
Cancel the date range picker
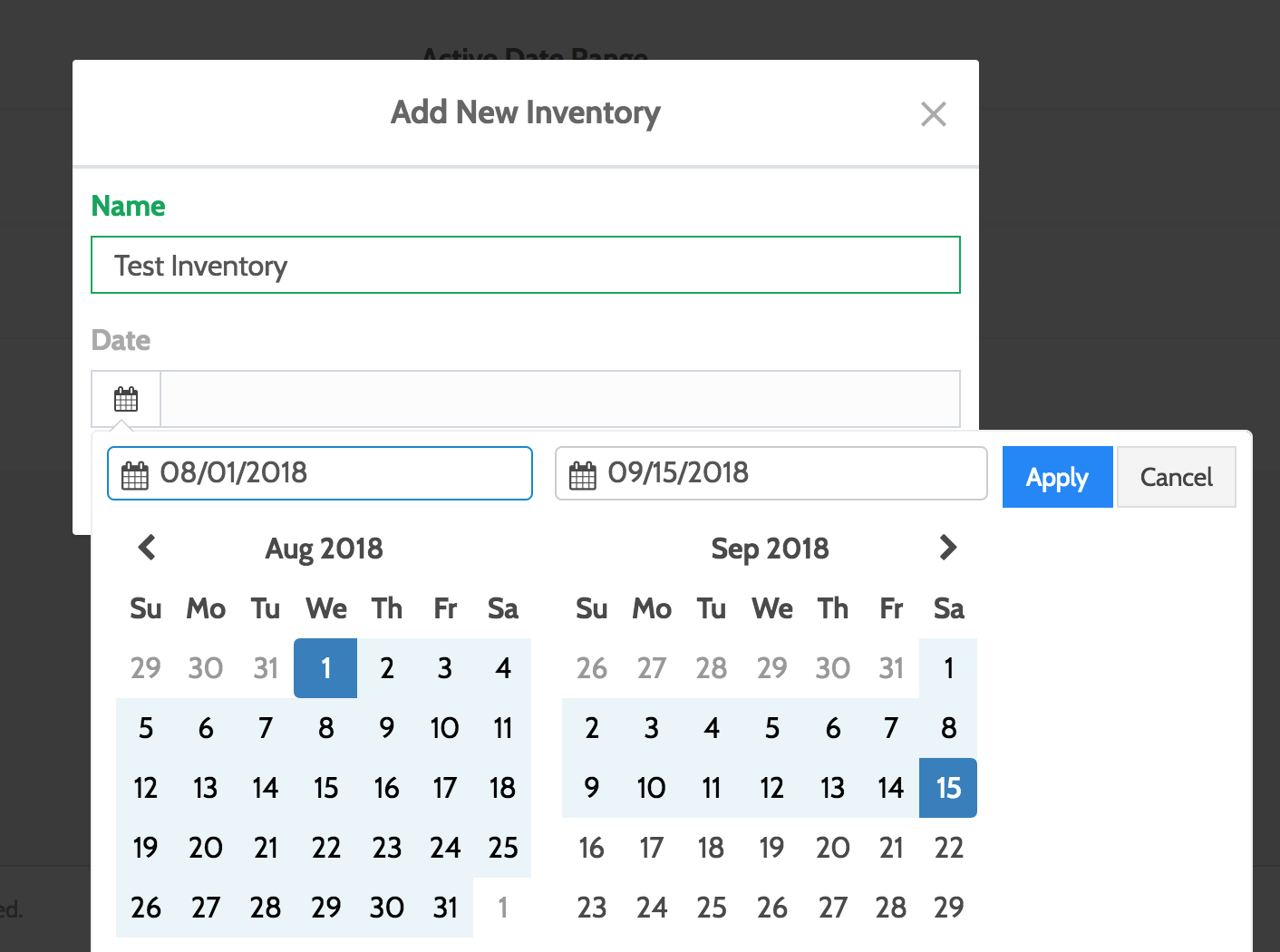click(1176, 477)
